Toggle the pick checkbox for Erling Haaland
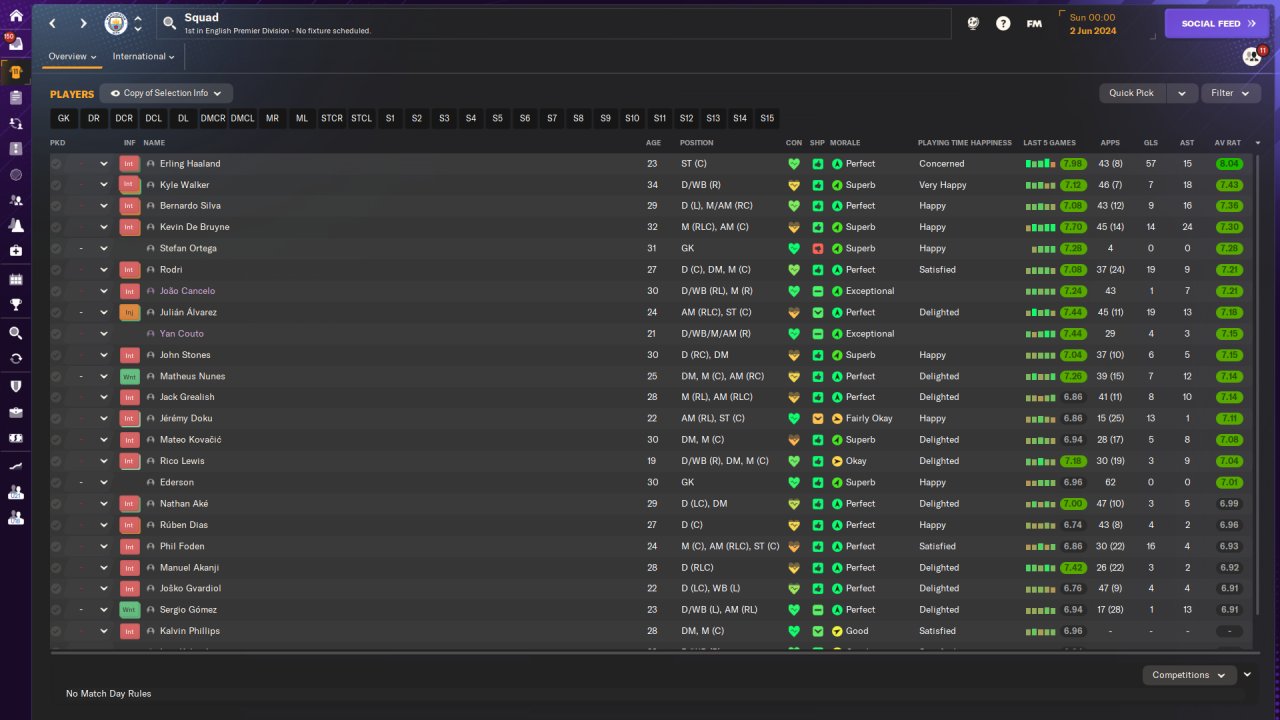The width and height of the screenshot is (1280, 720). (57, 164)
